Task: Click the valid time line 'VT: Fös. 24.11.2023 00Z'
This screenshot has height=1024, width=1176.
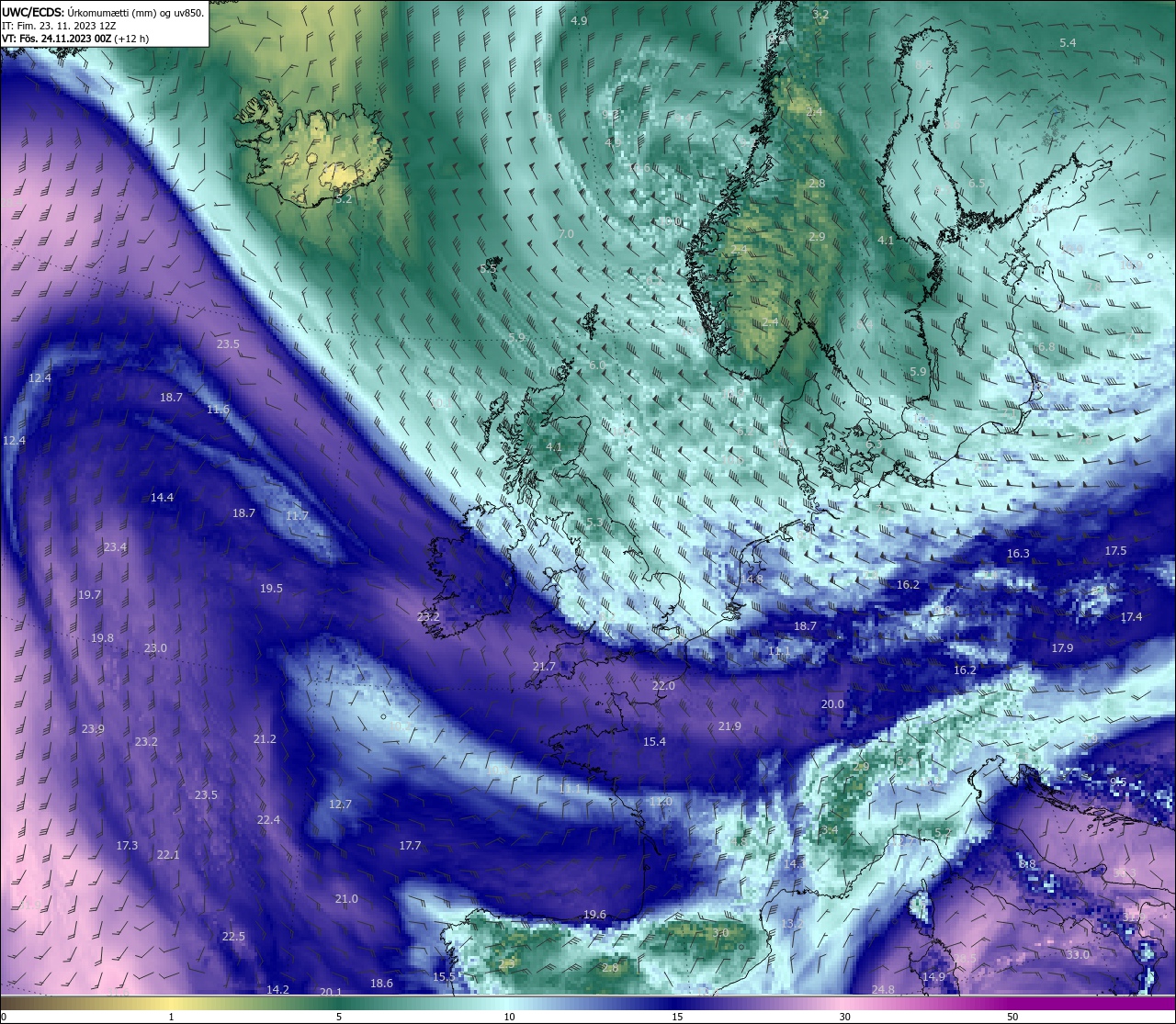Action: tap(57, 39)
